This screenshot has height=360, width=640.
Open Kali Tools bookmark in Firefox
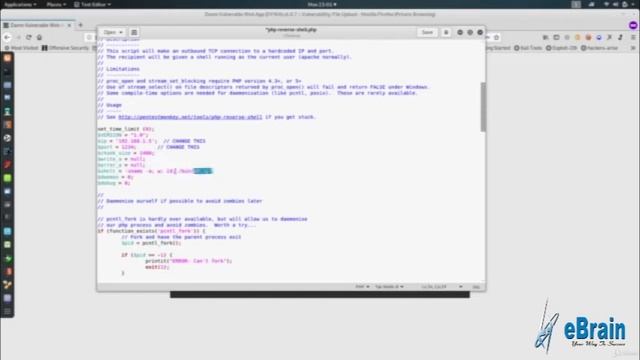coord(528,48)
